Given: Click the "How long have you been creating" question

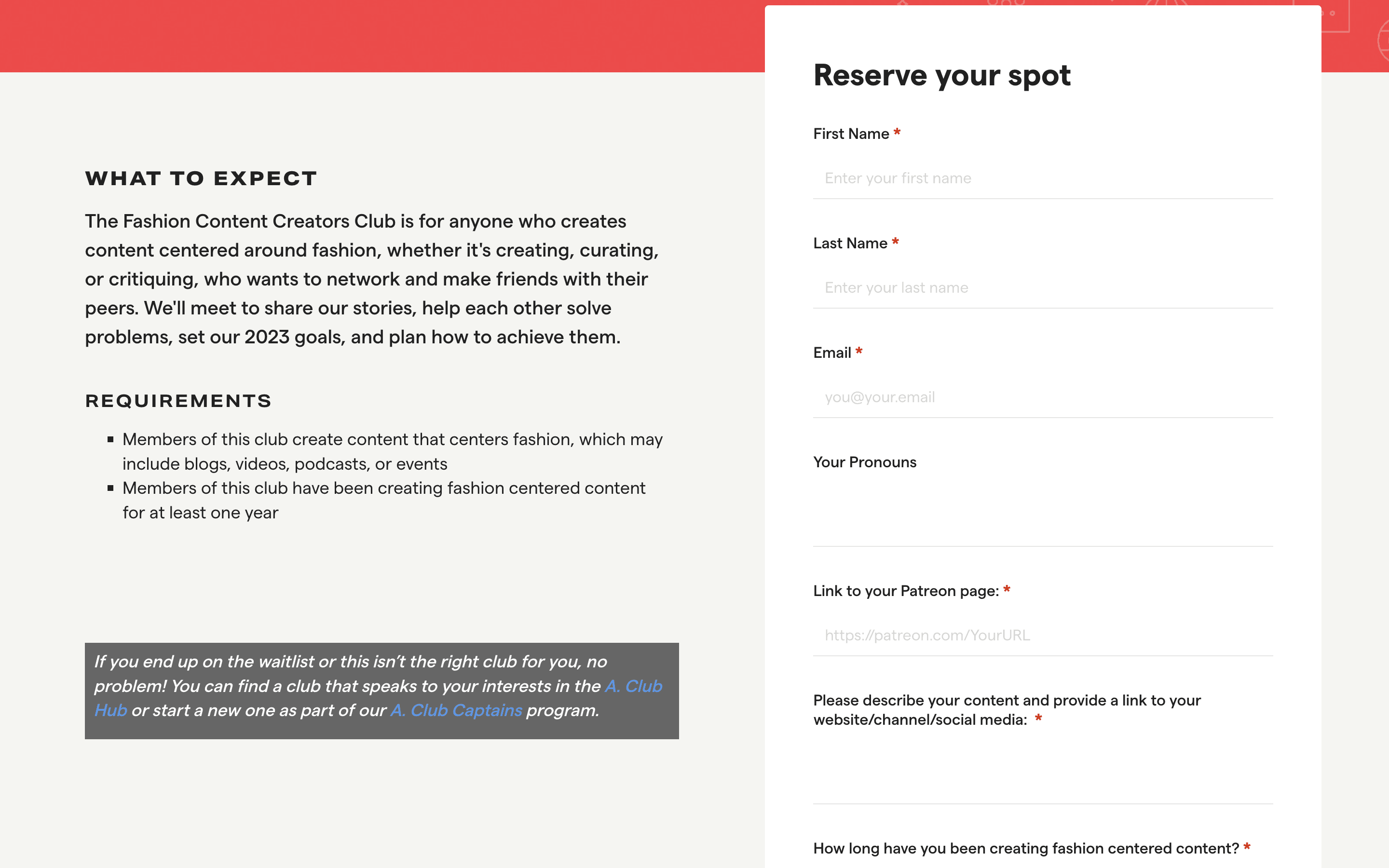Looking at the screenshot, I should coord(1026,849).
